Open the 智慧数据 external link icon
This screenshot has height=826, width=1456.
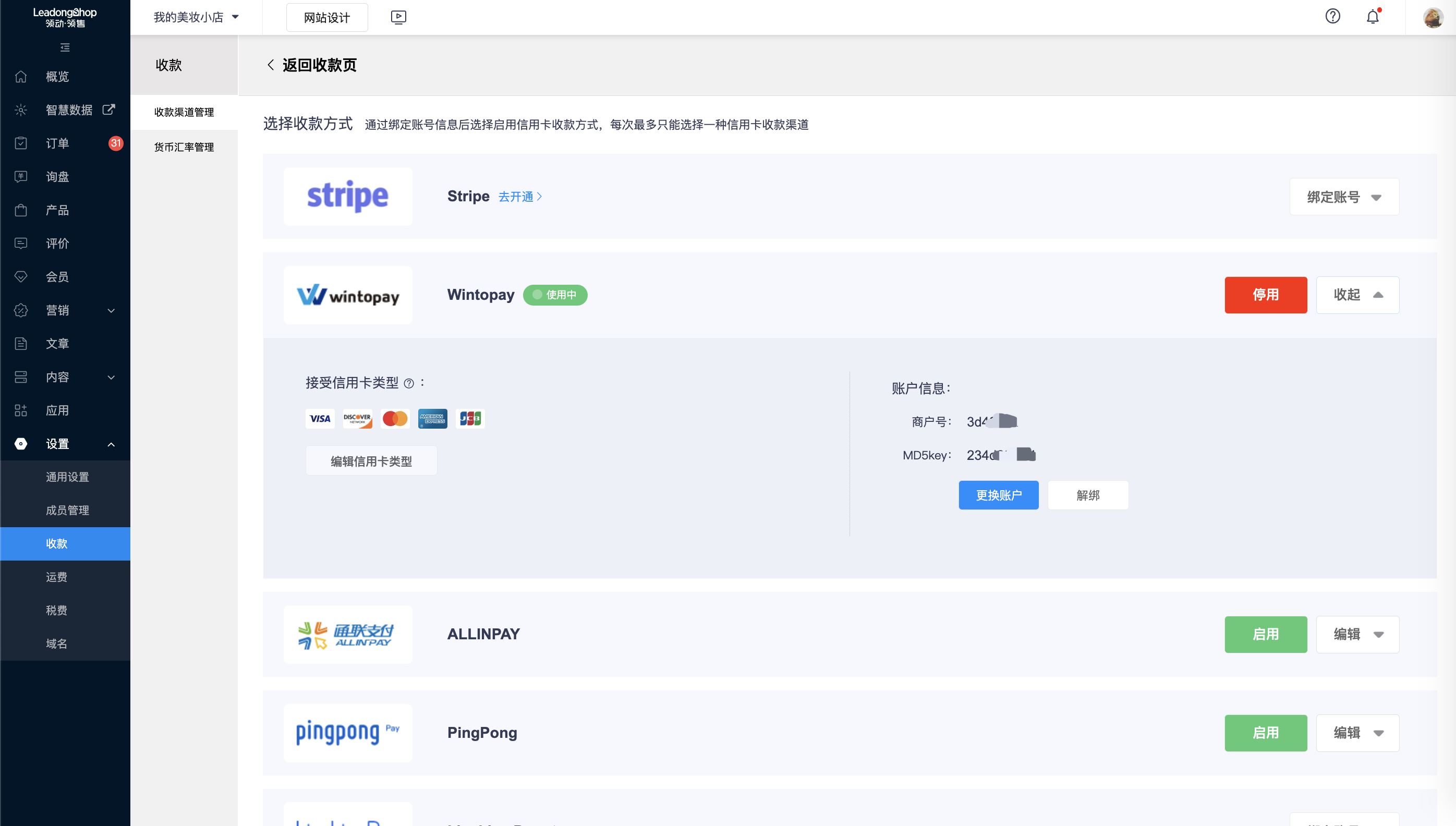click(108, 109)
